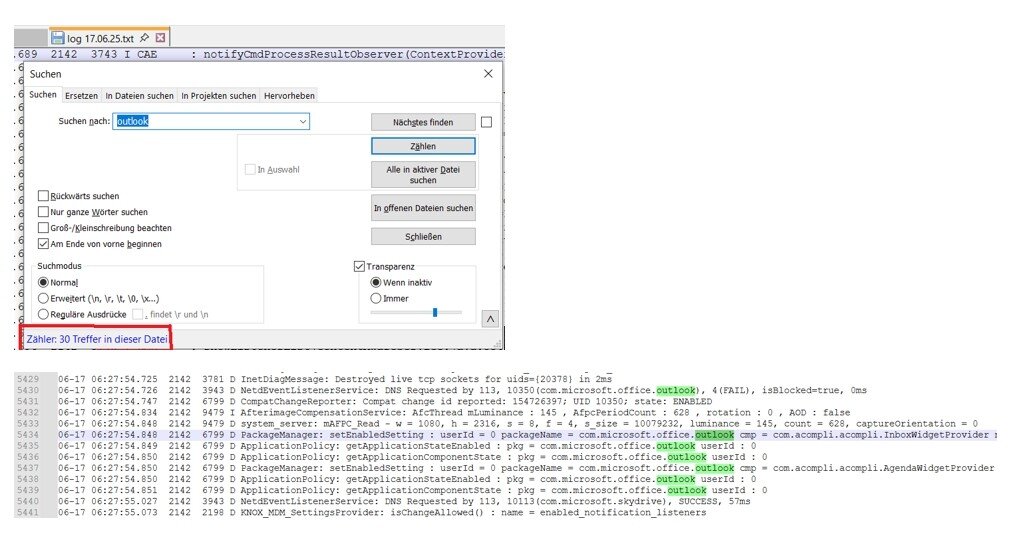Screen dimensions: 1010x543
Task: Switch to the Ersetzen tab
Action: (x=81, y=96)
